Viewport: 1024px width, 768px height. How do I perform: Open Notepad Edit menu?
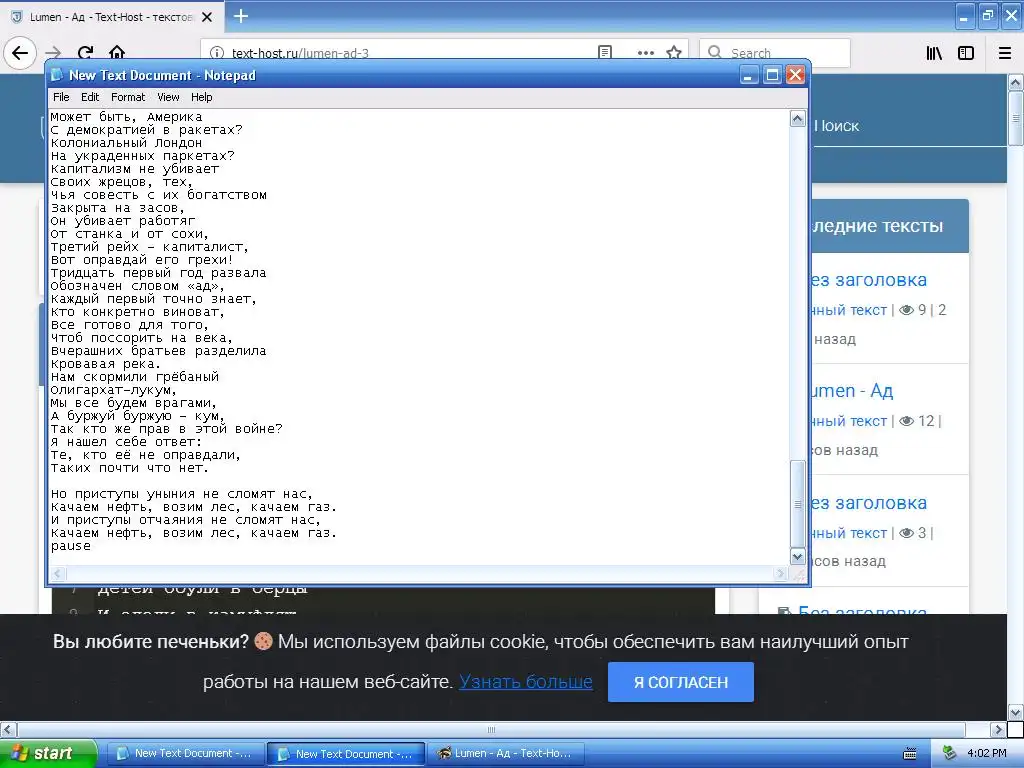coord(89,97)
